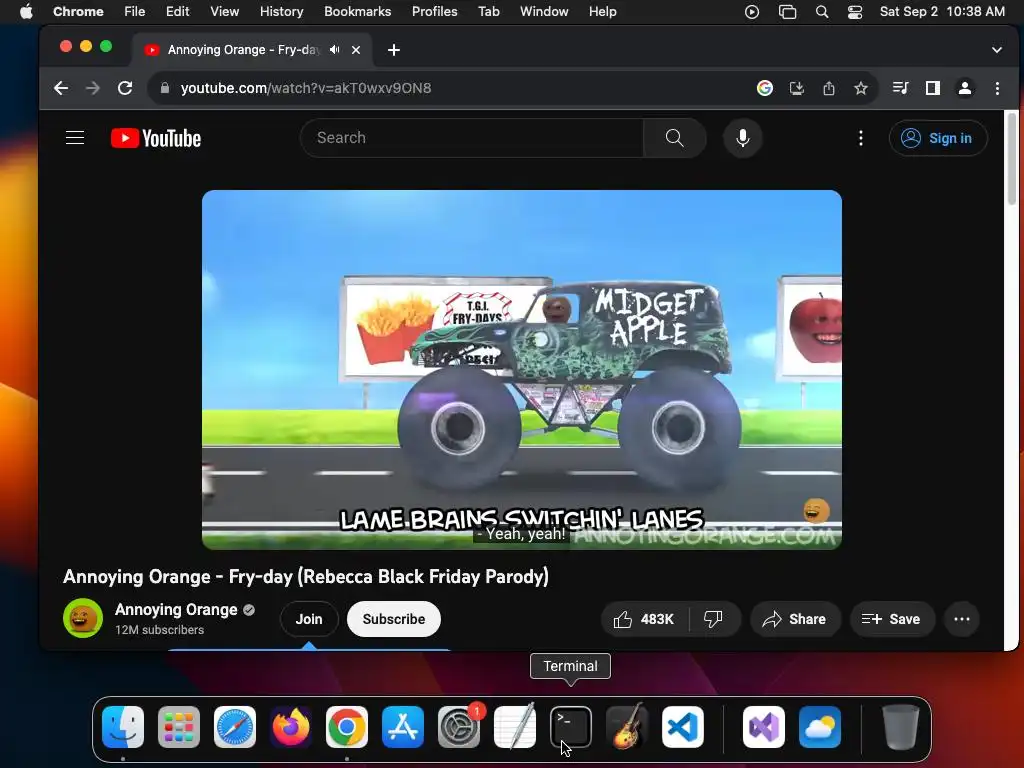Open Visual Studio Code from the Dock
The height and width of the screenshot is (768, 1024).
click(x=683, y=727)
